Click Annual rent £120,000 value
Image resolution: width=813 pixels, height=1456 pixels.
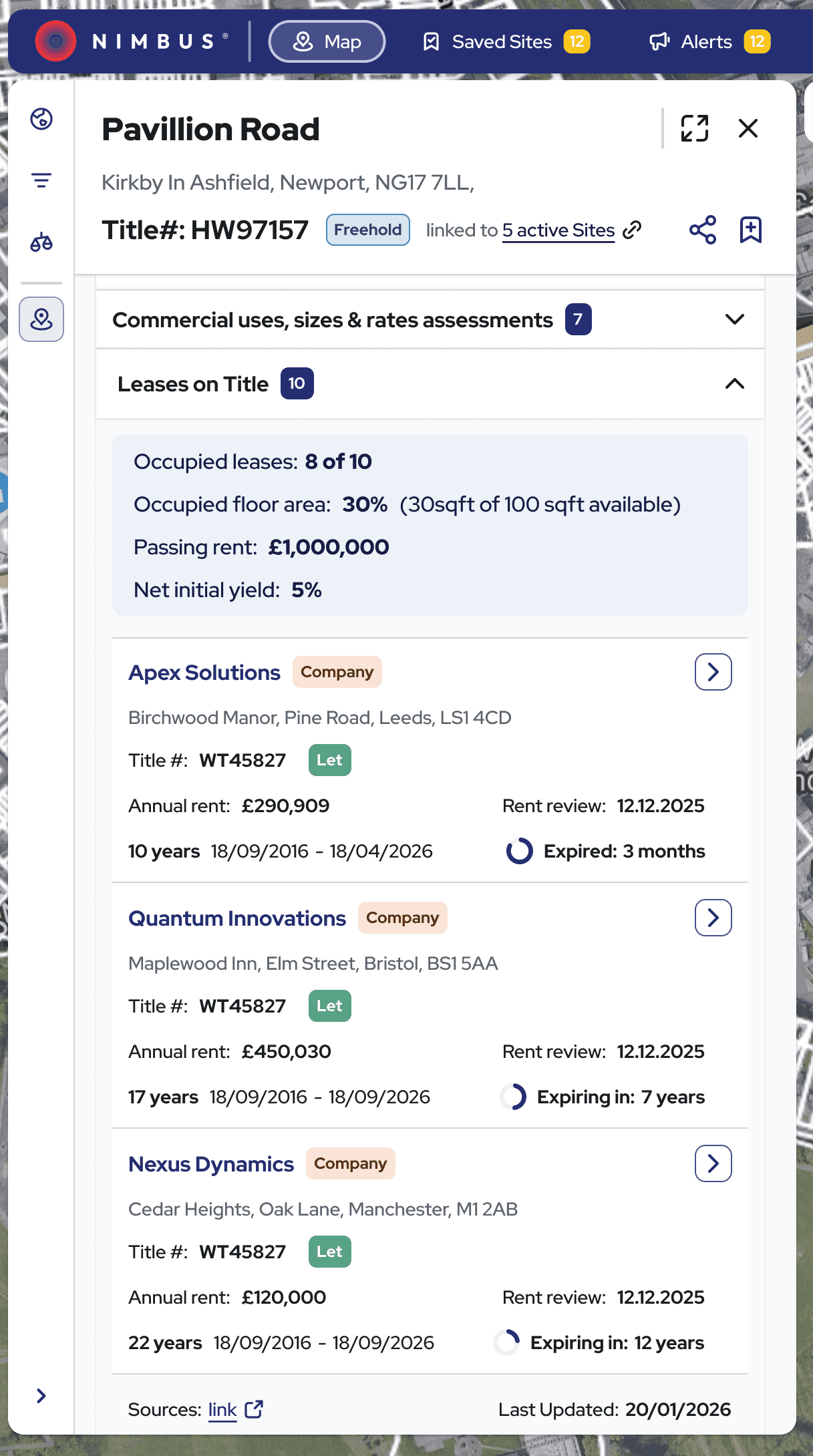coord(284,1297)
